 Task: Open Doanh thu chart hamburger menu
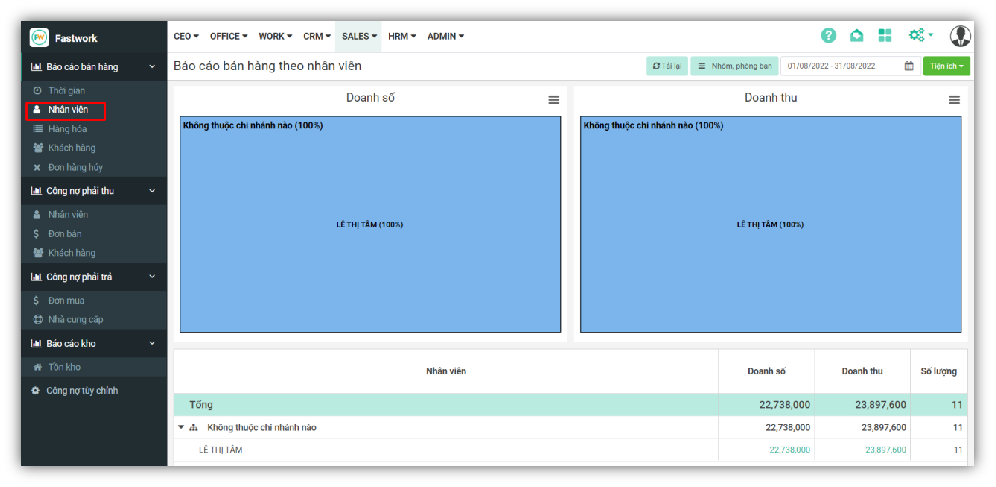pyautogui.click(x=954, y=100)
